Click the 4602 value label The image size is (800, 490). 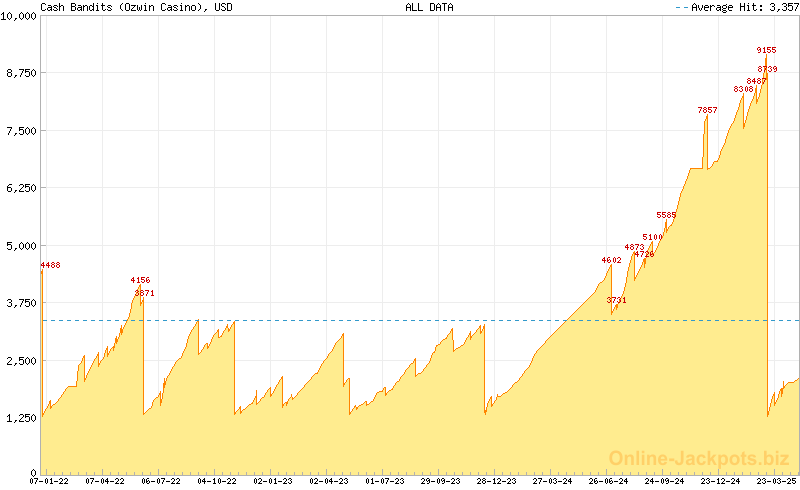pos(612,260)
